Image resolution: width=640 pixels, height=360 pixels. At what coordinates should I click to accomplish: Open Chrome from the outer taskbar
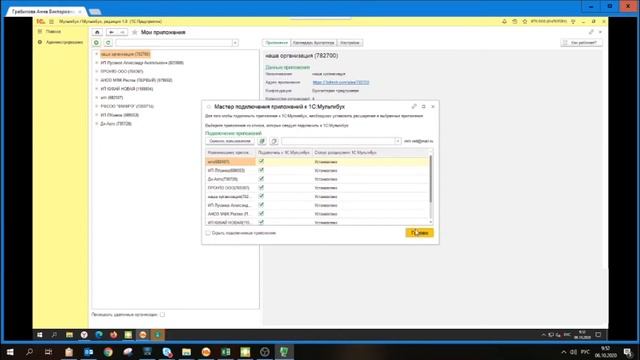pos(108,352)
